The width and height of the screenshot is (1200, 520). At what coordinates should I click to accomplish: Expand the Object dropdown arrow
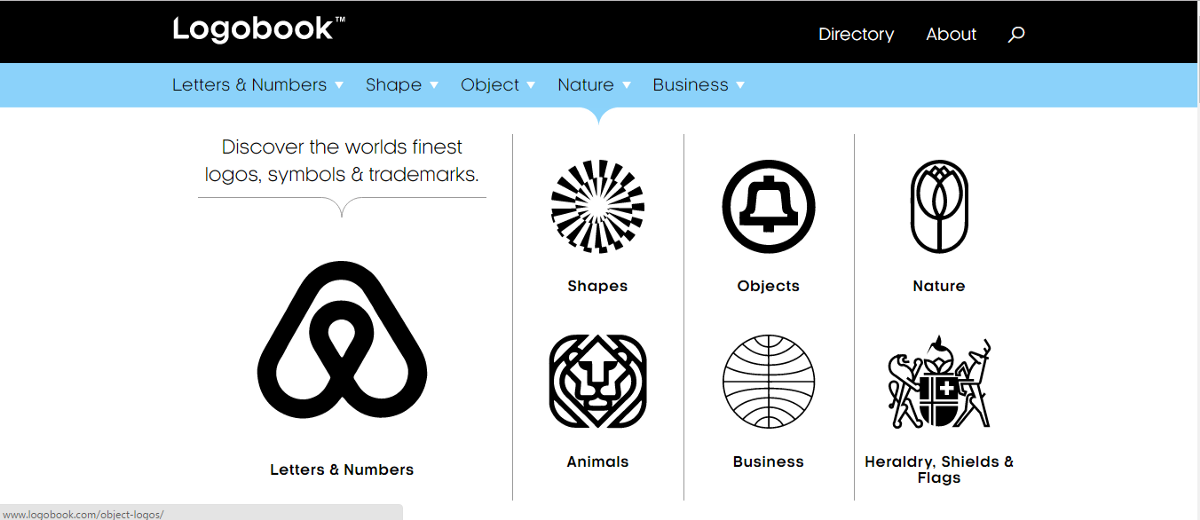(531, 85)
